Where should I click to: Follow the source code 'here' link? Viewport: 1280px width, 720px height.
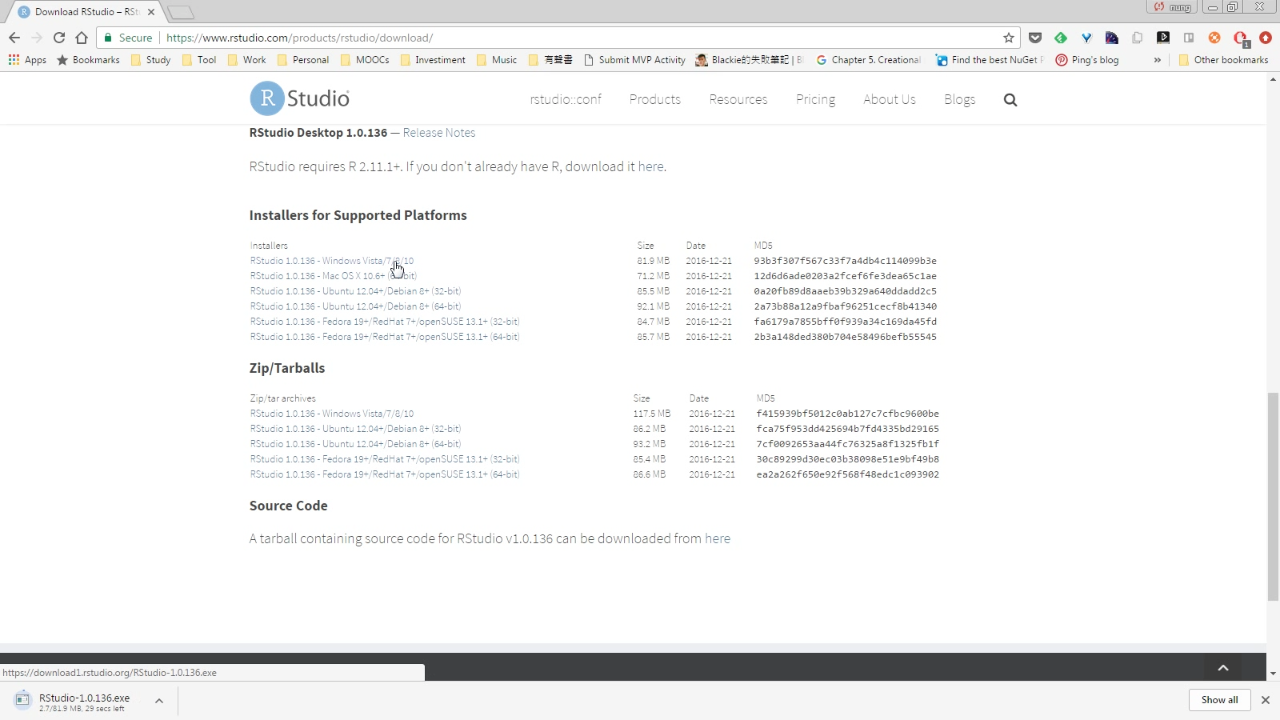click(717, 539)
